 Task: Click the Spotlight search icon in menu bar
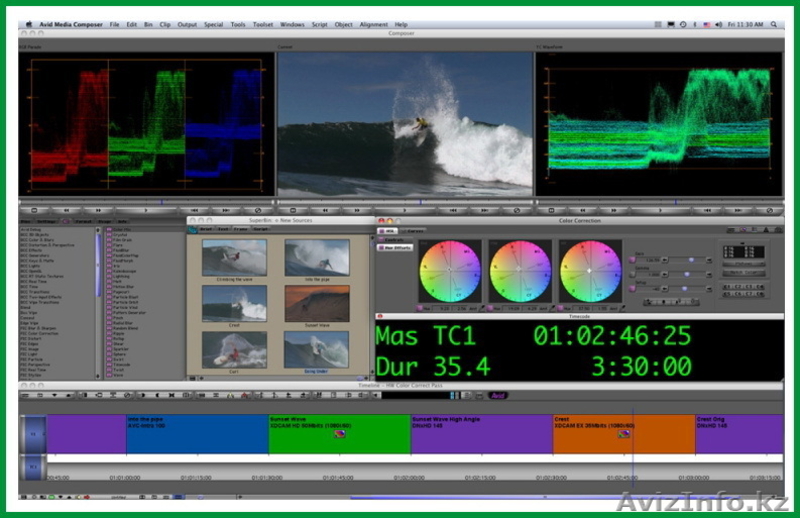pos(775,24)
